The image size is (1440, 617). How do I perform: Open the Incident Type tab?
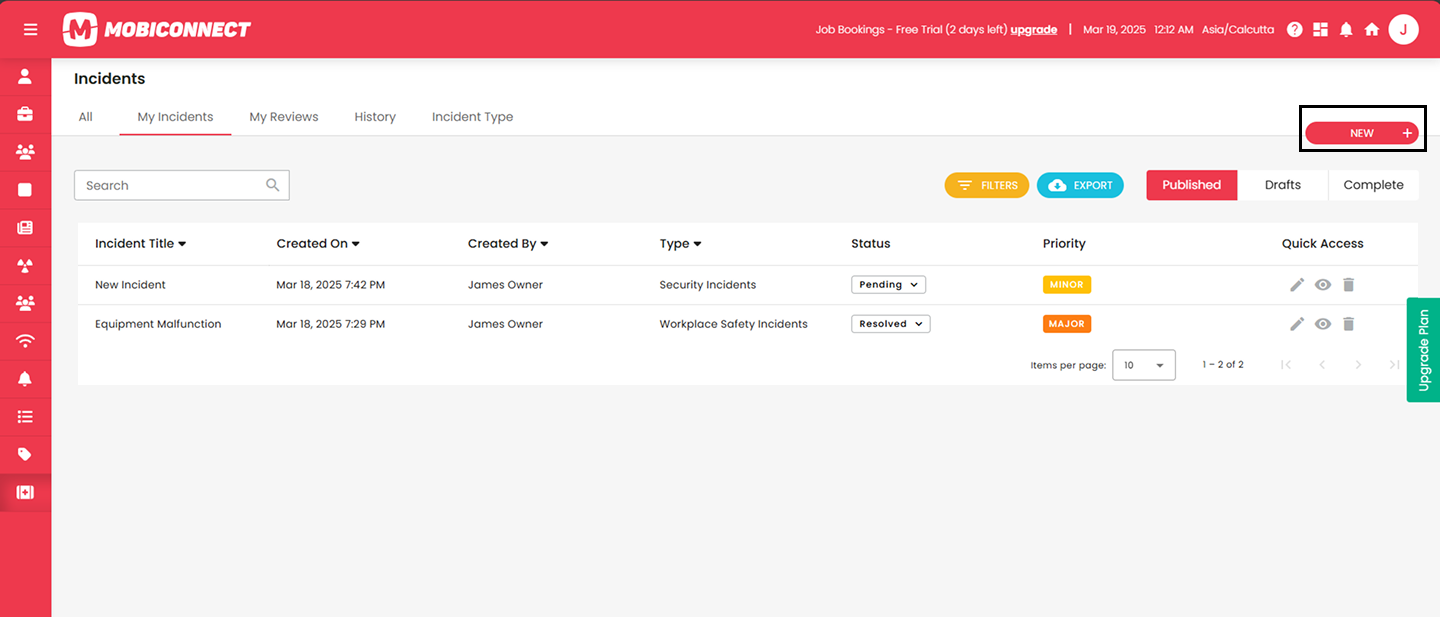click(472, 116)
